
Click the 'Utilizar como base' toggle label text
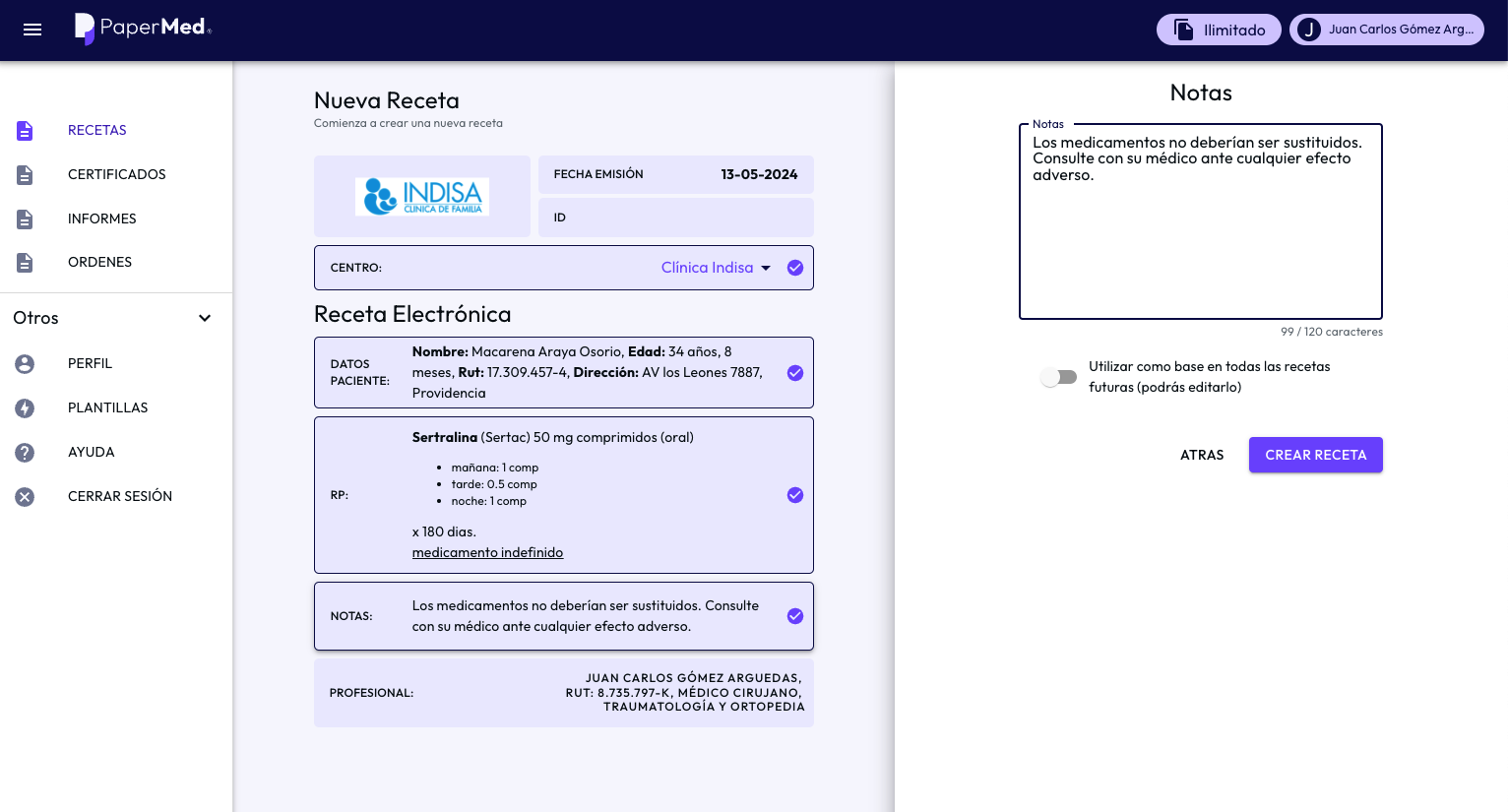(x=1209, y=377)
